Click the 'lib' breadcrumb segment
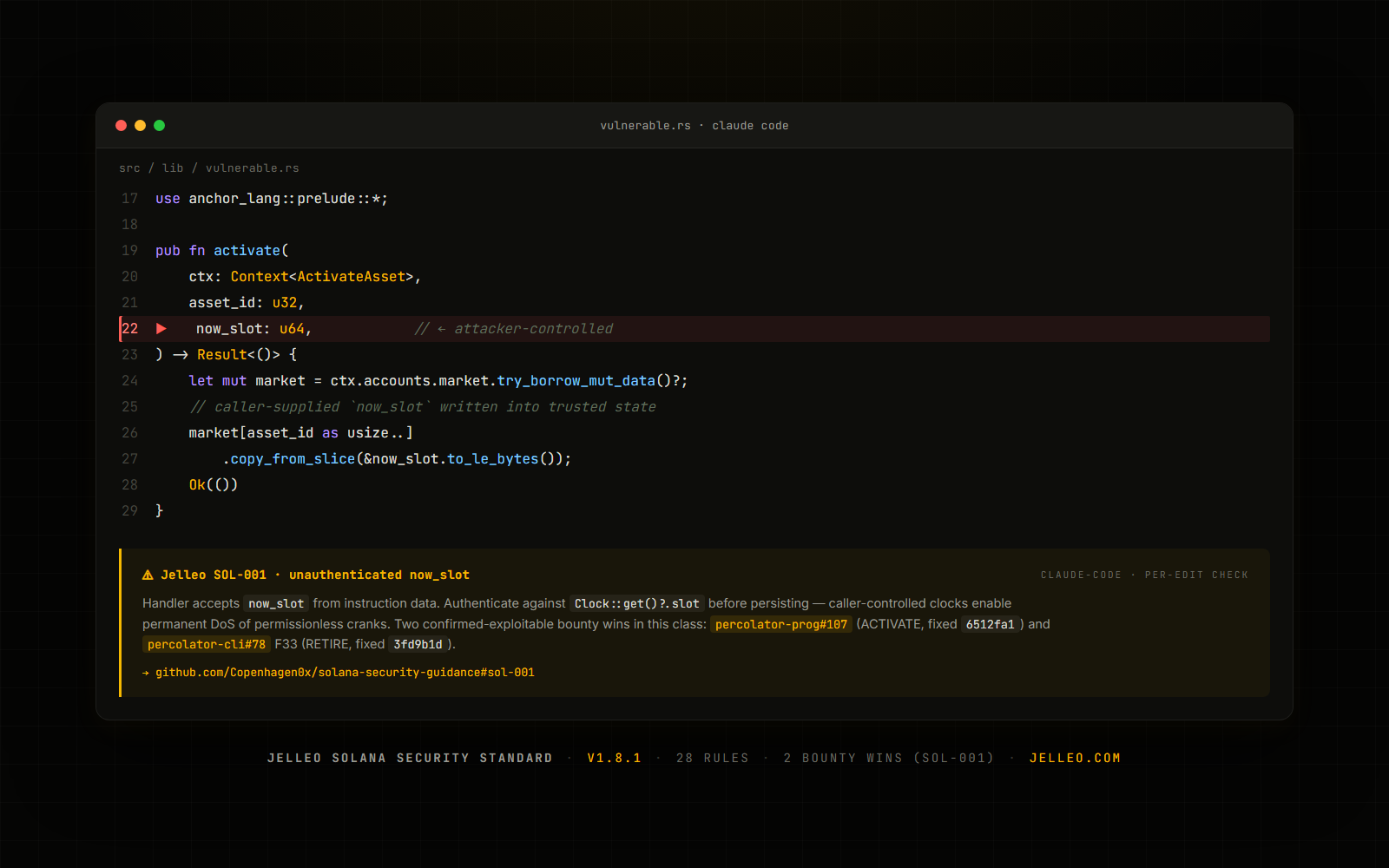This screenshot has width=1389, height=868. (x=173, y=168)
